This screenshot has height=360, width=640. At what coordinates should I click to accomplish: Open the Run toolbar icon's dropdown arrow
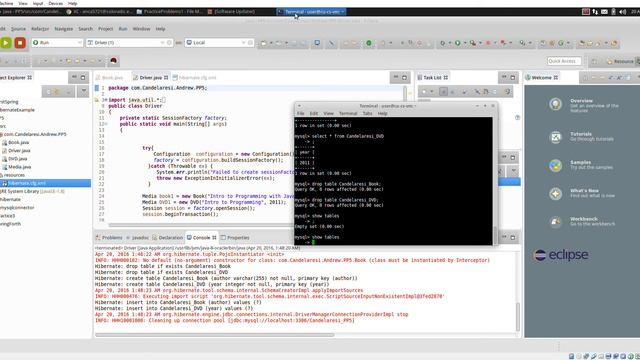[464, 43]
